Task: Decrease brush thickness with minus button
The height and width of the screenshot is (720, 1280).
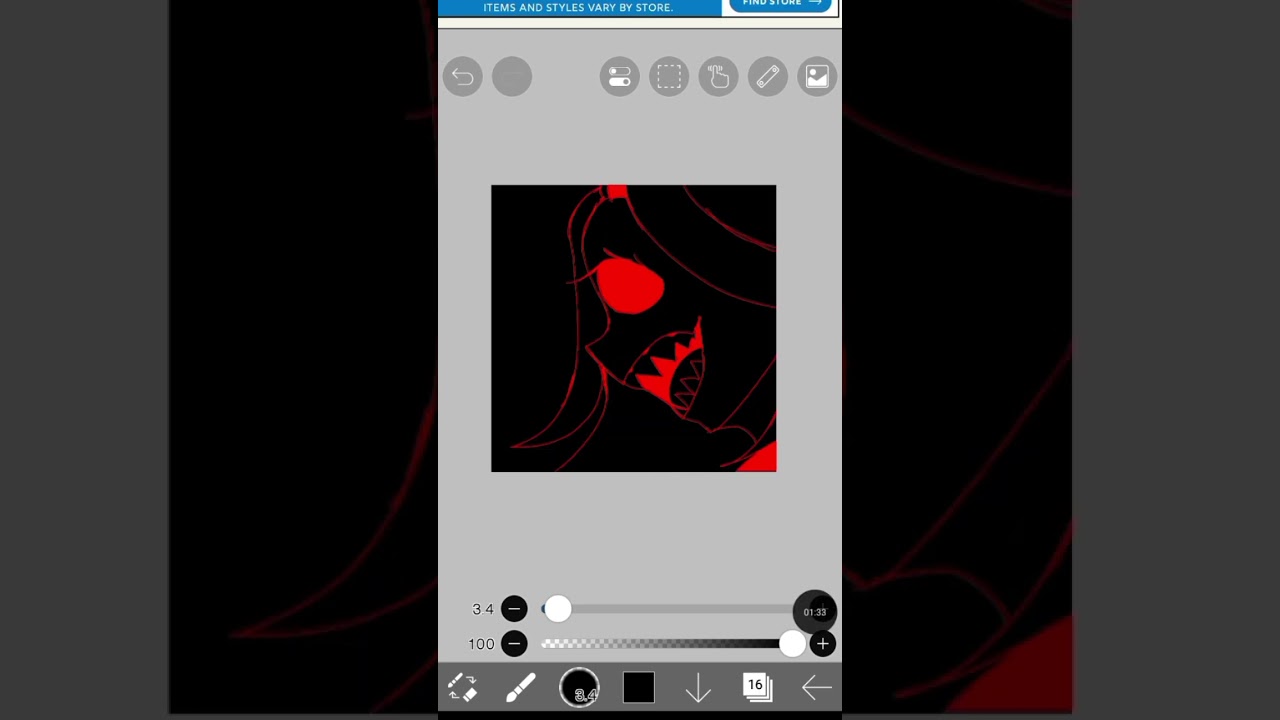Action: tap(514, 608)
